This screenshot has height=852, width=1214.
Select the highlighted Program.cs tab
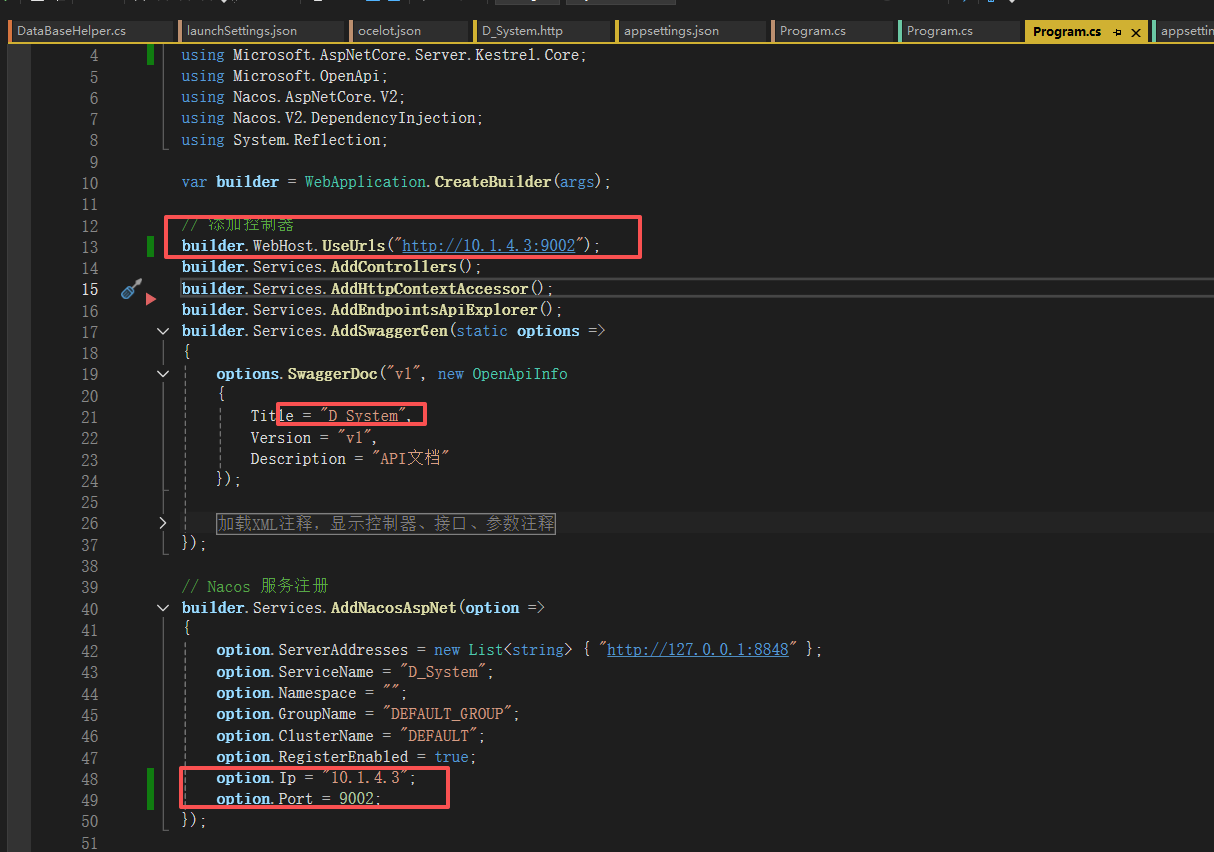(1067, 31)
